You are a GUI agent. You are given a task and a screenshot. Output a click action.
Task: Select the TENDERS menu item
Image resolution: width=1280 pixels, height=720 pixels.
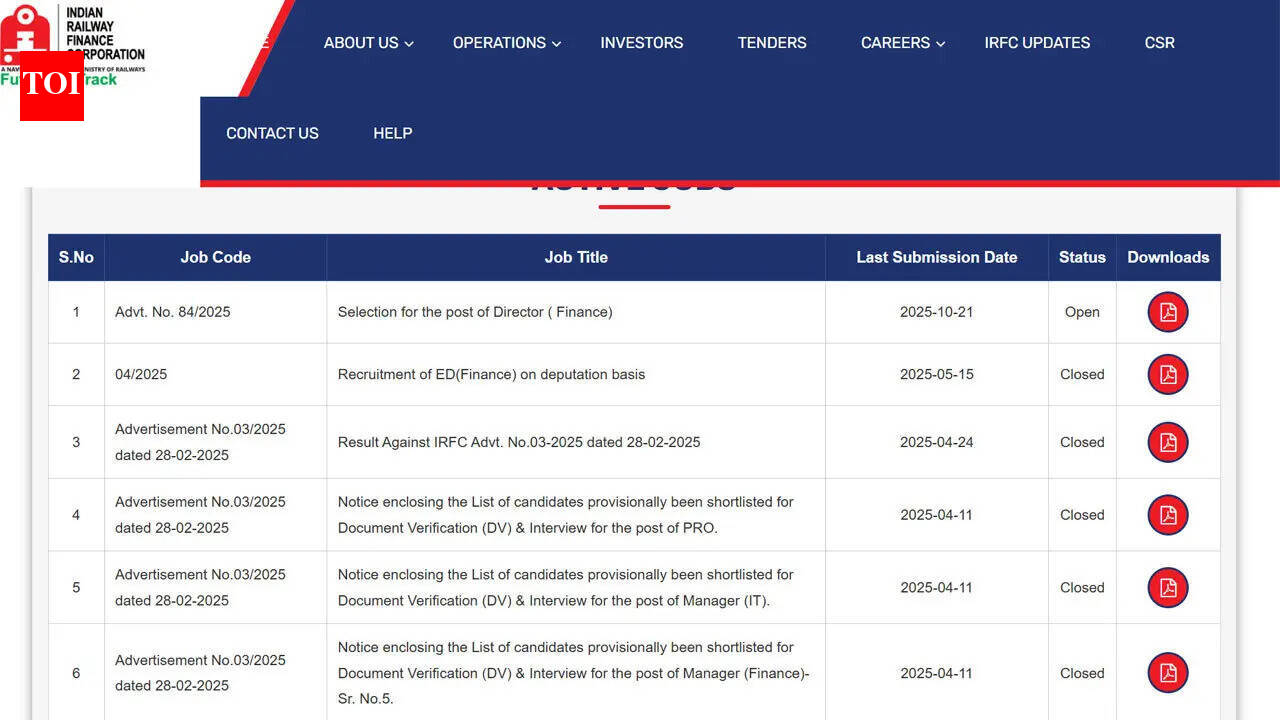[x=771, y=43]
